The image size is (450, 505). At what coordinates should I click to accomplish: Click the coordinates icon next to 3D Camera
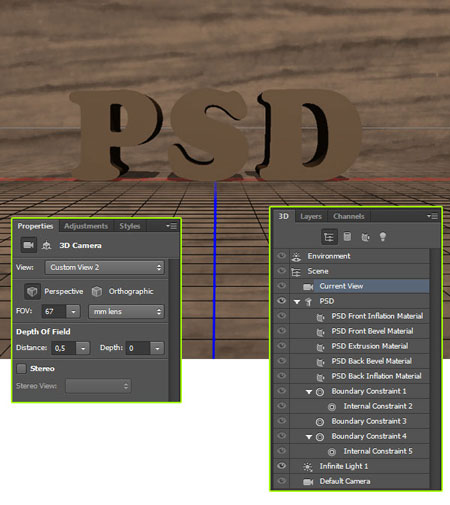pos(46,246)
